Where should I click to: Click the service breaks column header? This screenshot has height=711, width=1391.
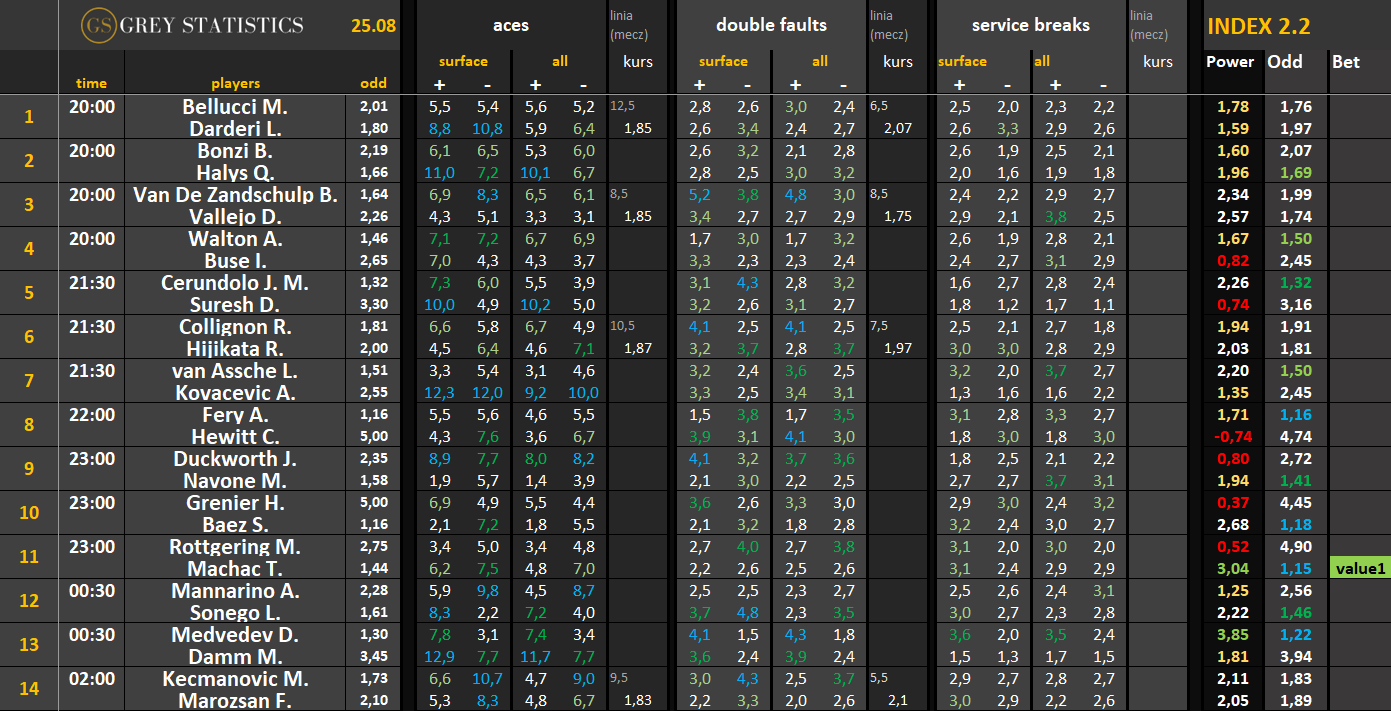pos(1030,25)
